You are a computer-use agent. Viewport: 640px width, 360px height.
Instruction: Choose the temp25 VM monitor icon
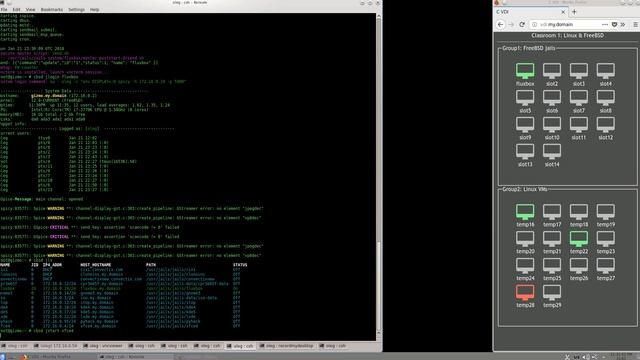[x=552, y=266]
